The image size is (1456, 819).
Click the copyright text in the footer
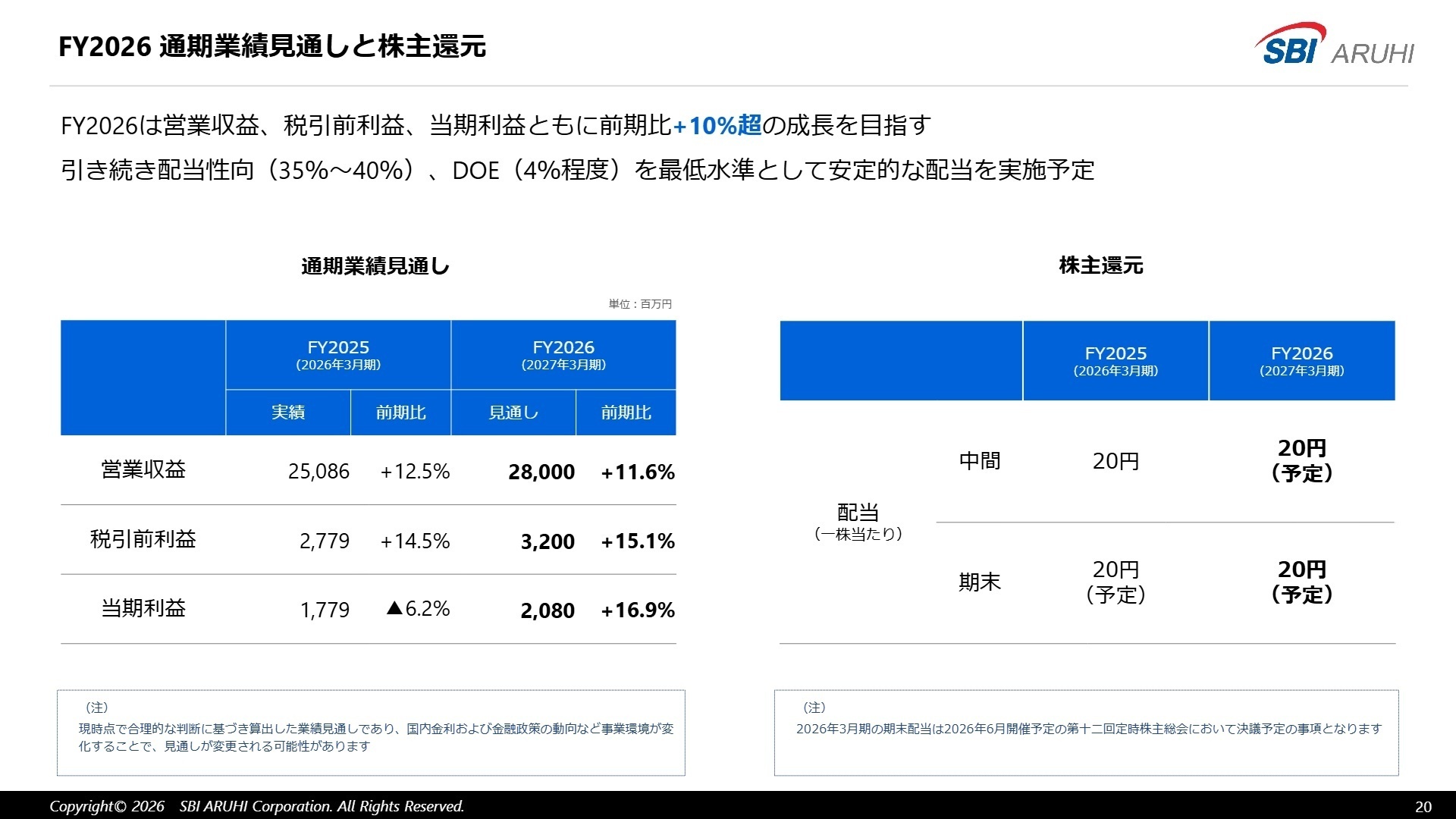click(257, 806)
